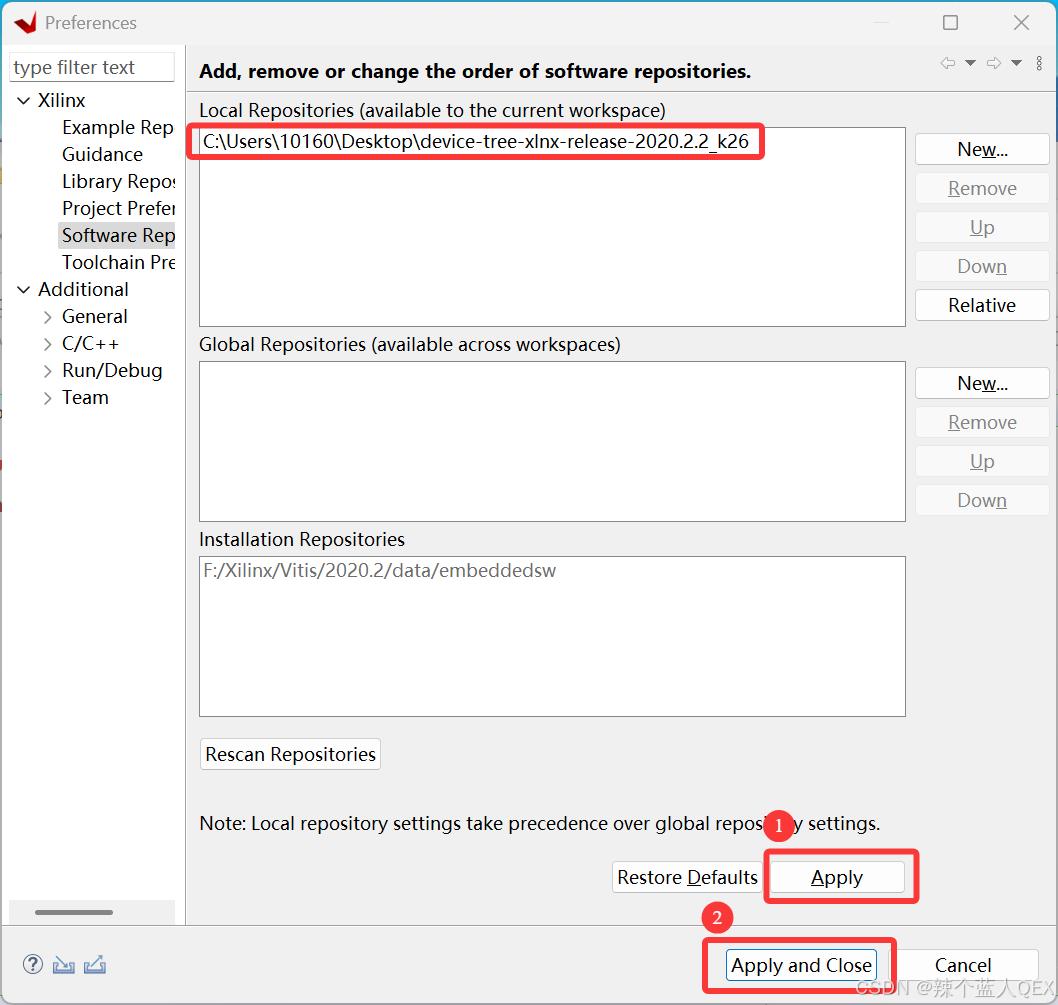Click the forward navigation arrow icon
Image resolution: width=1058 pixels, height=1005 pixels.
coord(994,63)
